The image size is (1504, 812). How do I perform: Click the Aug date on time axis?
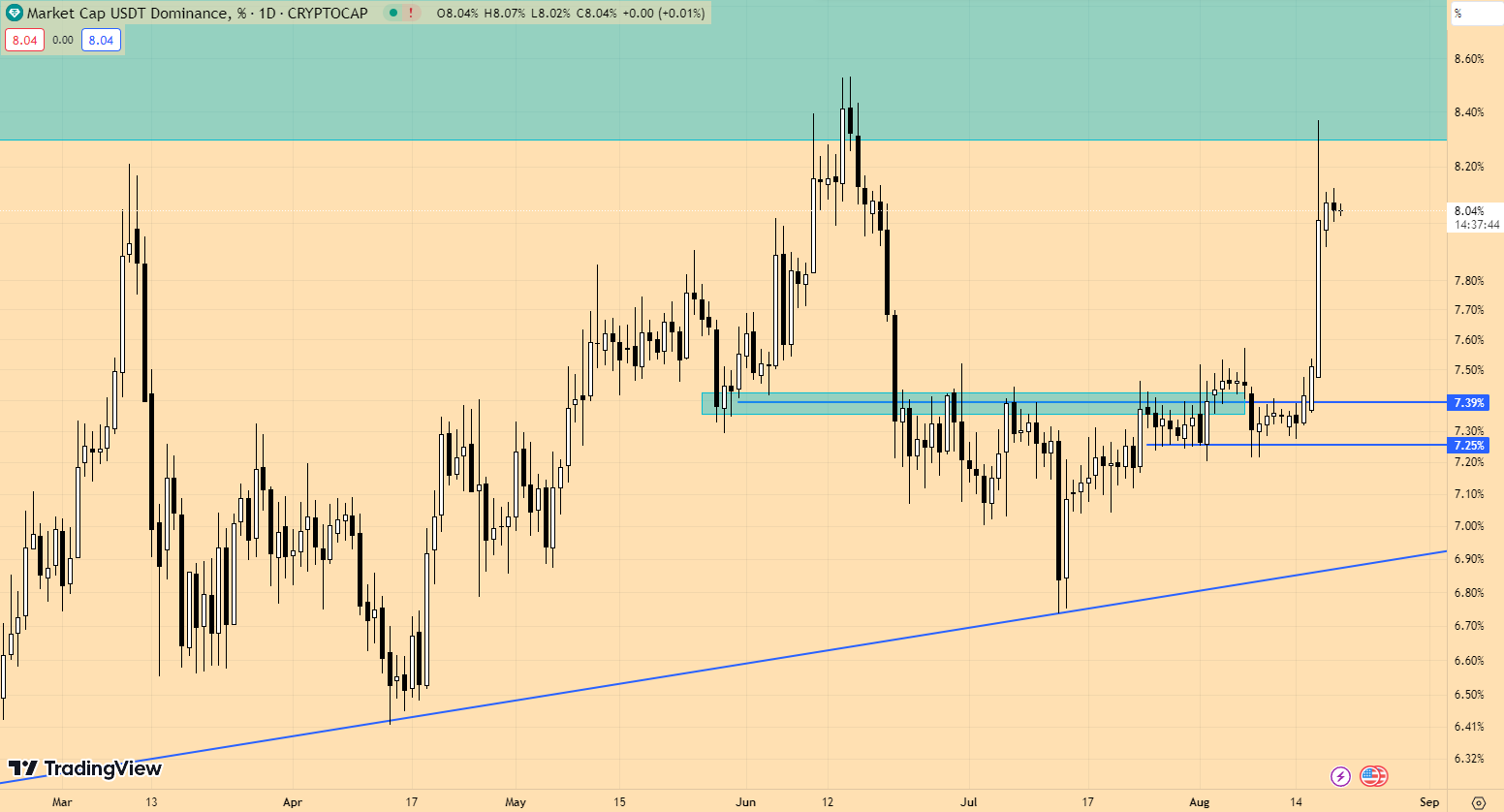click(1200, 802)
